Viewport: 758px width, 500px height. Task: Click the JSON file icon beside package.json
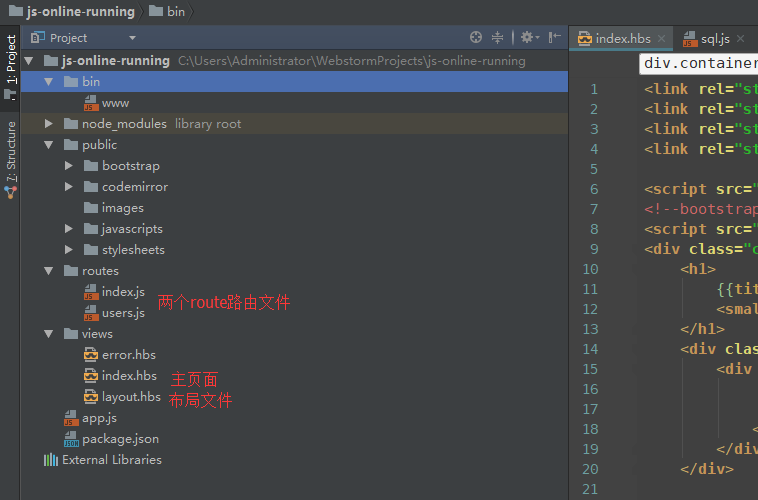(x=71, y=439)
